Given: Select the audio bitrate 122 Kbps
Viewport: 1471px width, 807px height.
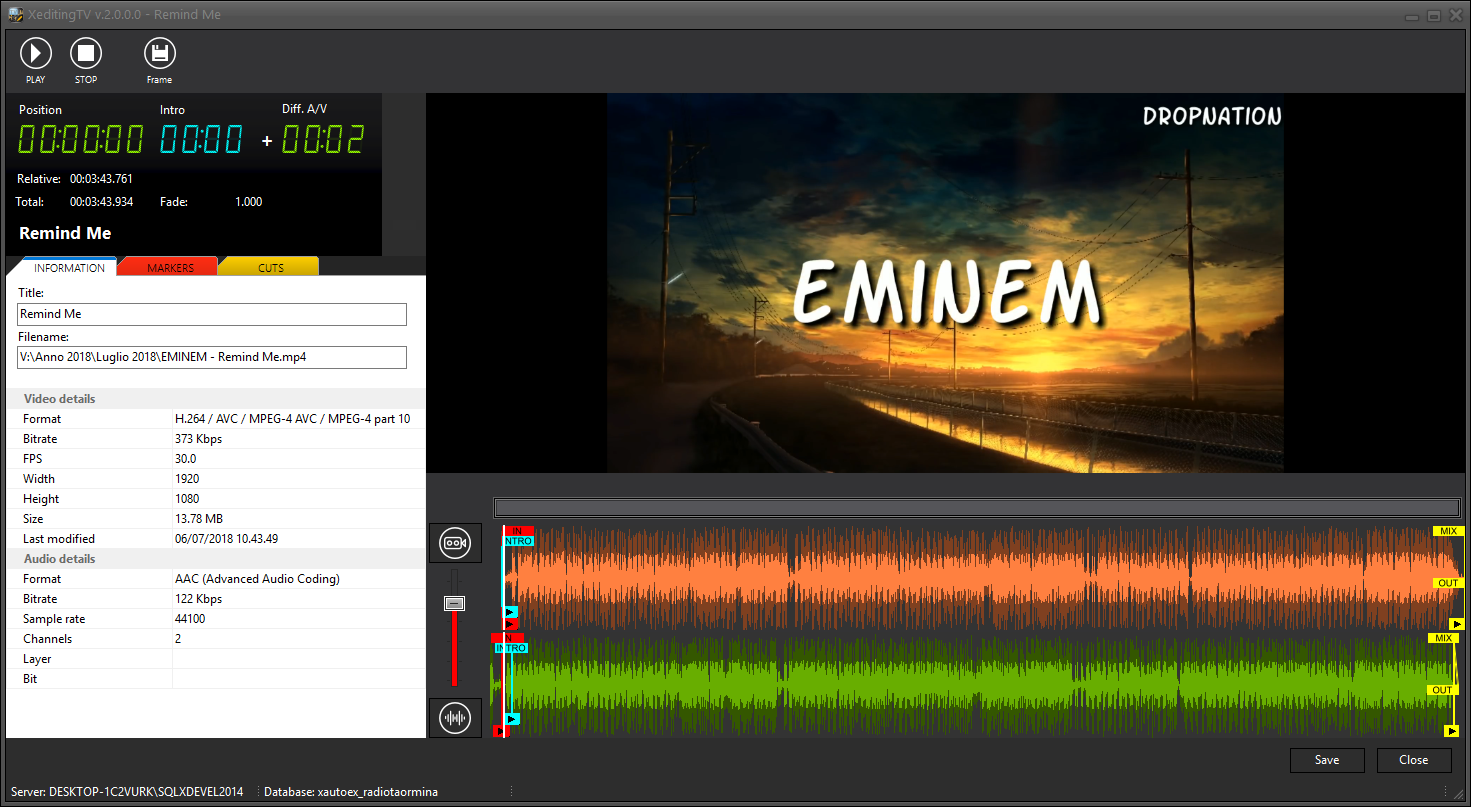Looking at the screenshot, I should (x=198, y=599).
